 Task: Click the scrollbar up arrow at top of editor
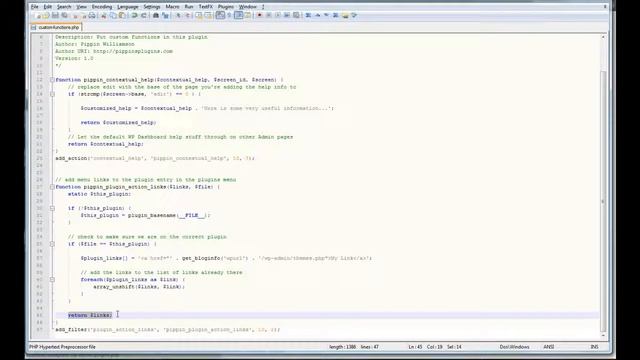point(603,37)
